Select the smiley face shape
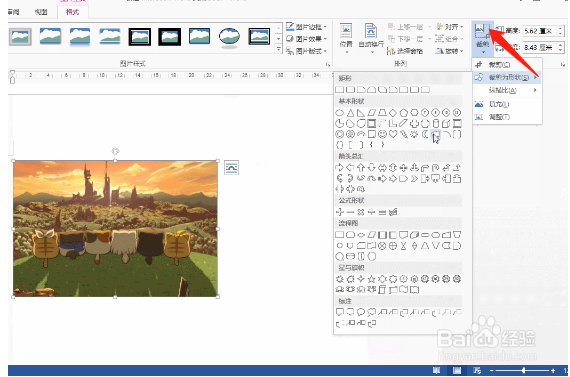The image size is (570, 377). pos(382,134)
